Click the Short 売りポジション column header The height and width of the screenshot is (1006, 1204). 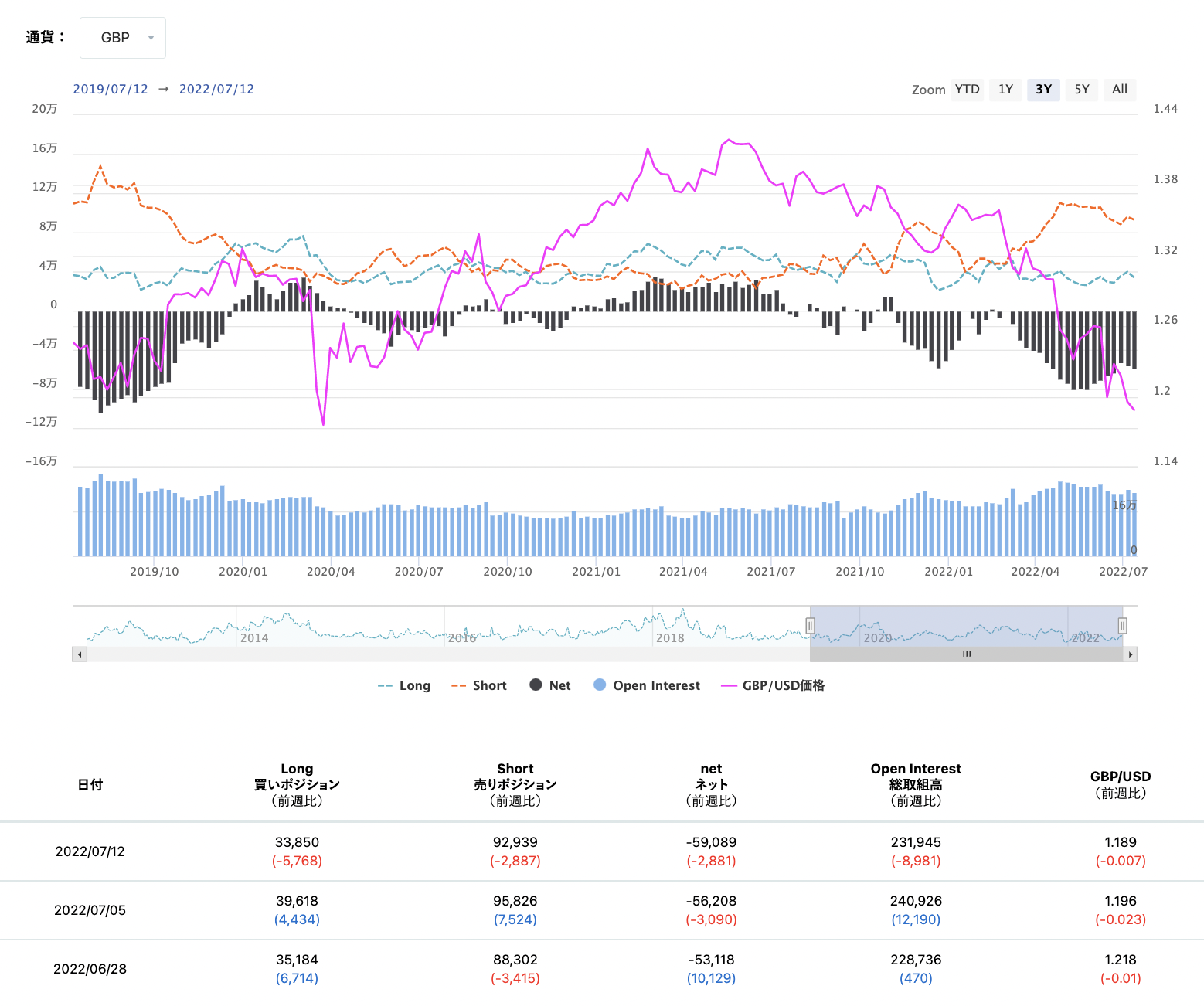(x=515, y=784)
